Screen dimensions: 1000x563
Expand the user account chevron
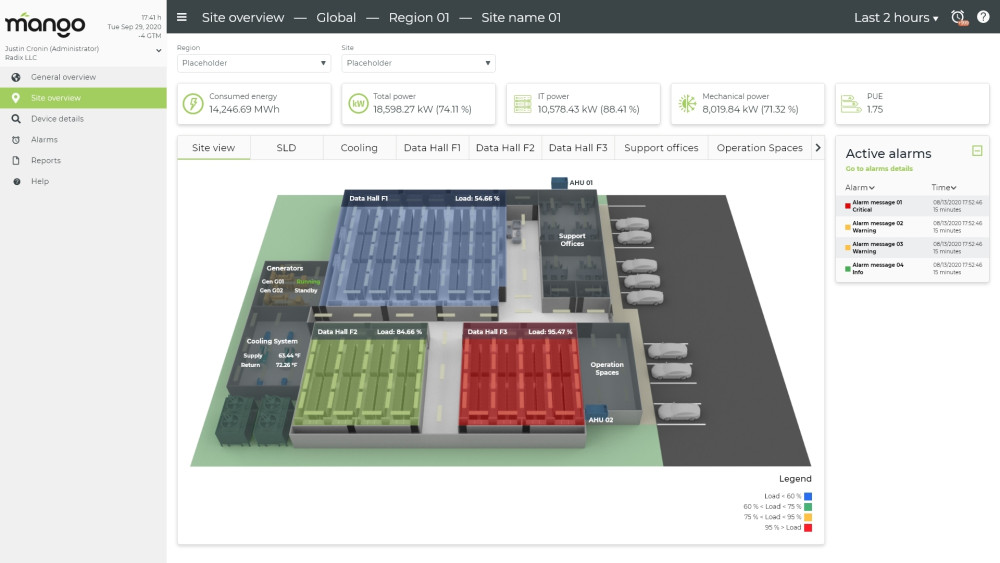pyautogui.click(x=159, y=49)
